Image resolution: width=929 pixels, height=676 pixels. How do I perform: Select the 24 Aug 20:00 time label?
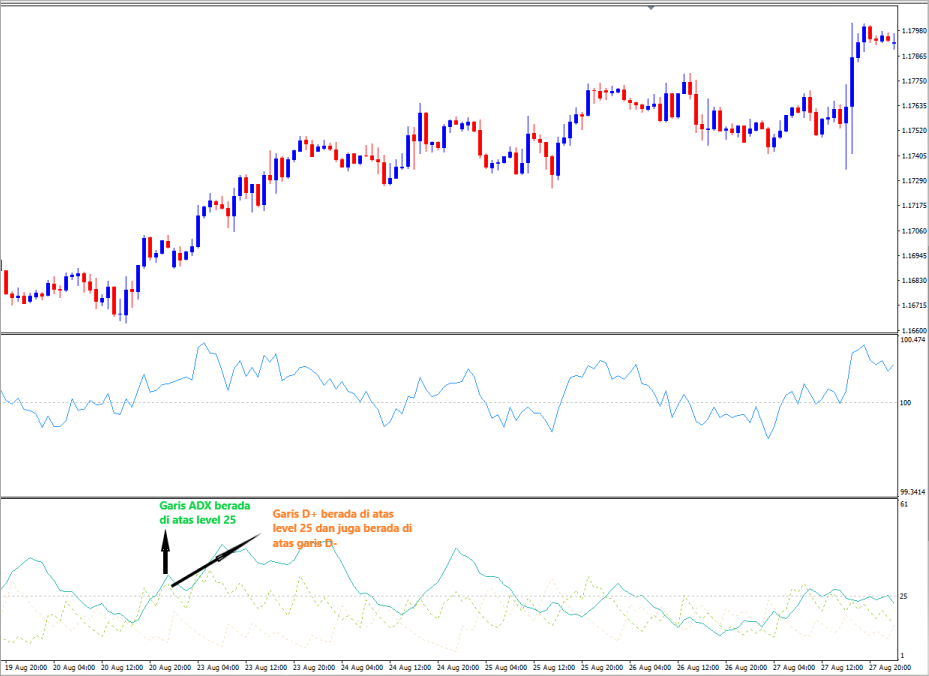point(458,668)
